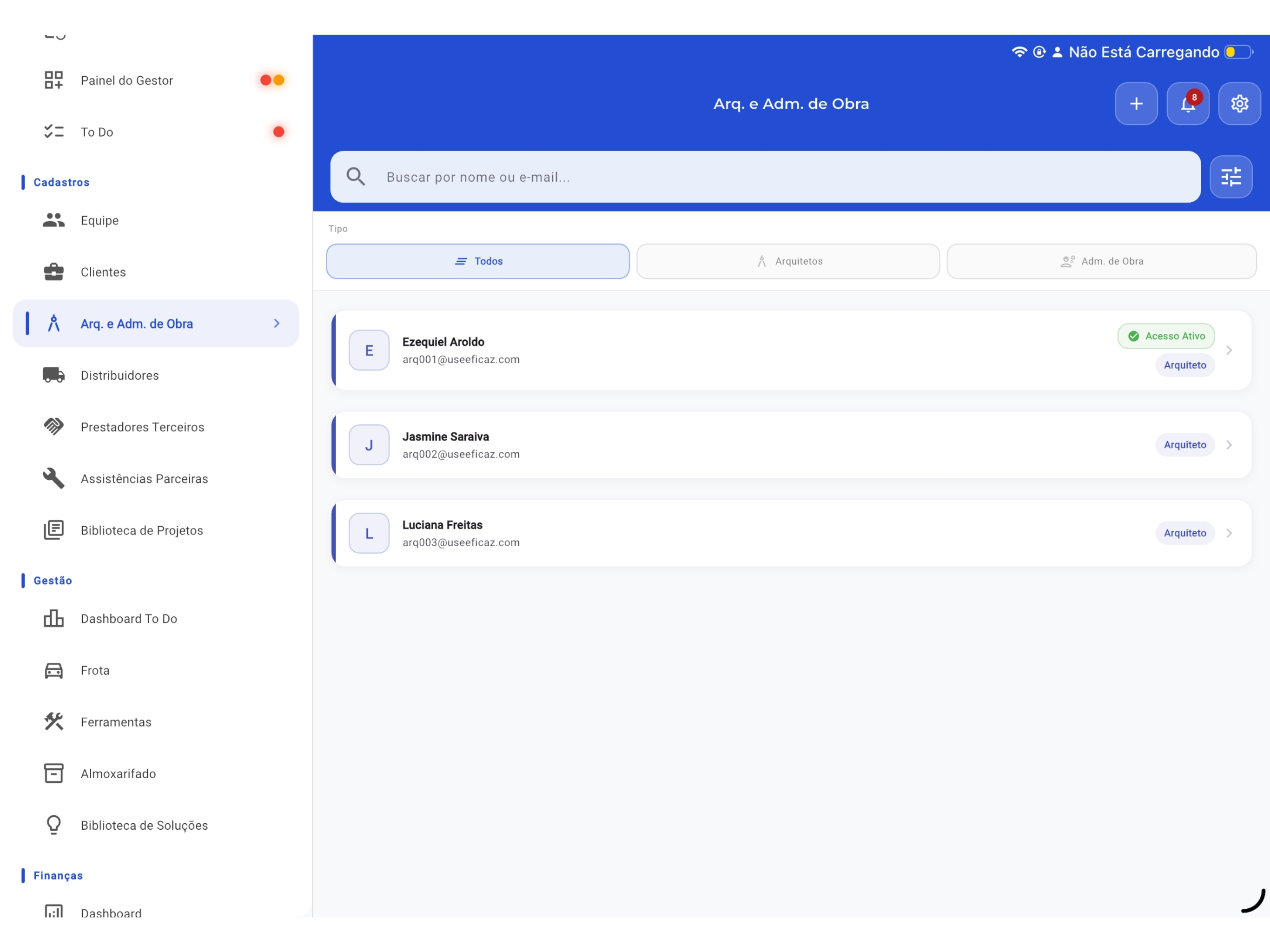
Task: Click the Dashboard To Do chart icon
Action: click(53, 619)
